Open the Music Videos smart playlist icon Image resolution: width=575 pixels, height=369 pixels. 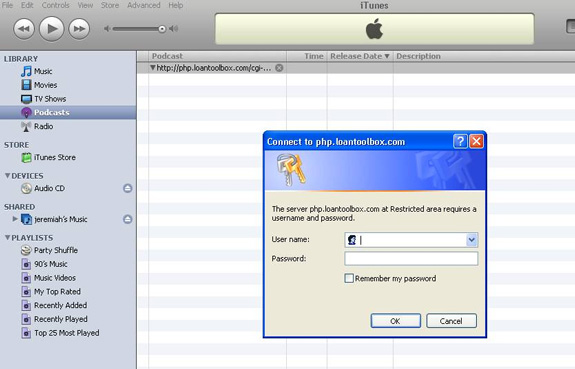point(26,278)
